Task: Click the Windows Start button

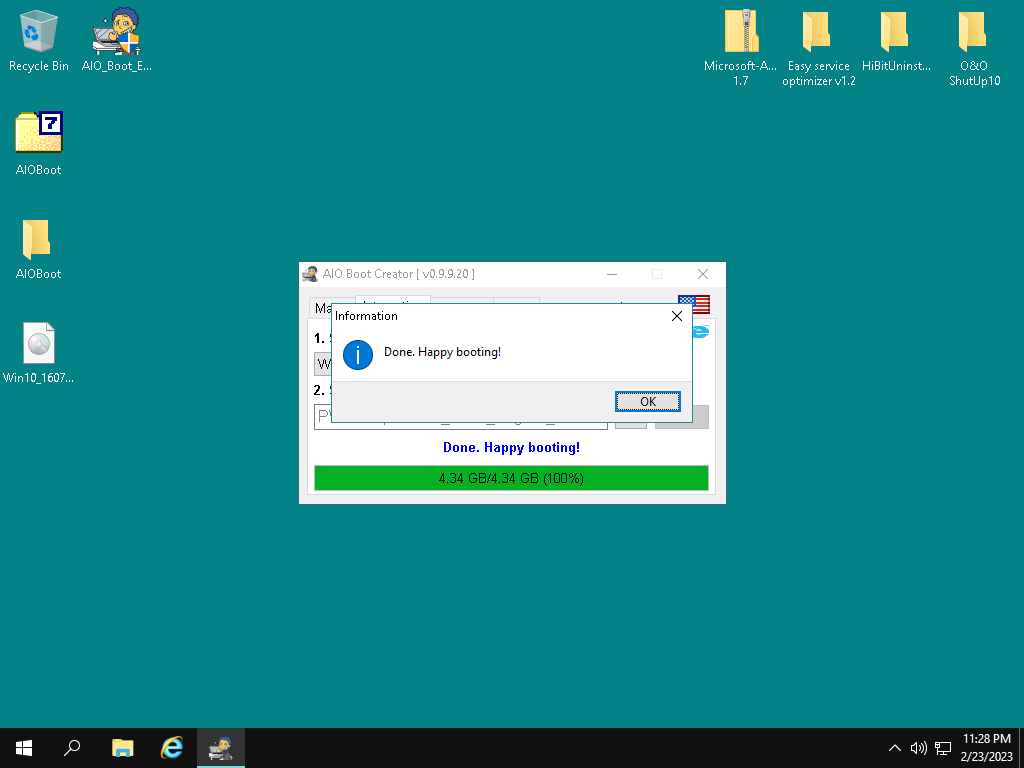Action: 23,747
